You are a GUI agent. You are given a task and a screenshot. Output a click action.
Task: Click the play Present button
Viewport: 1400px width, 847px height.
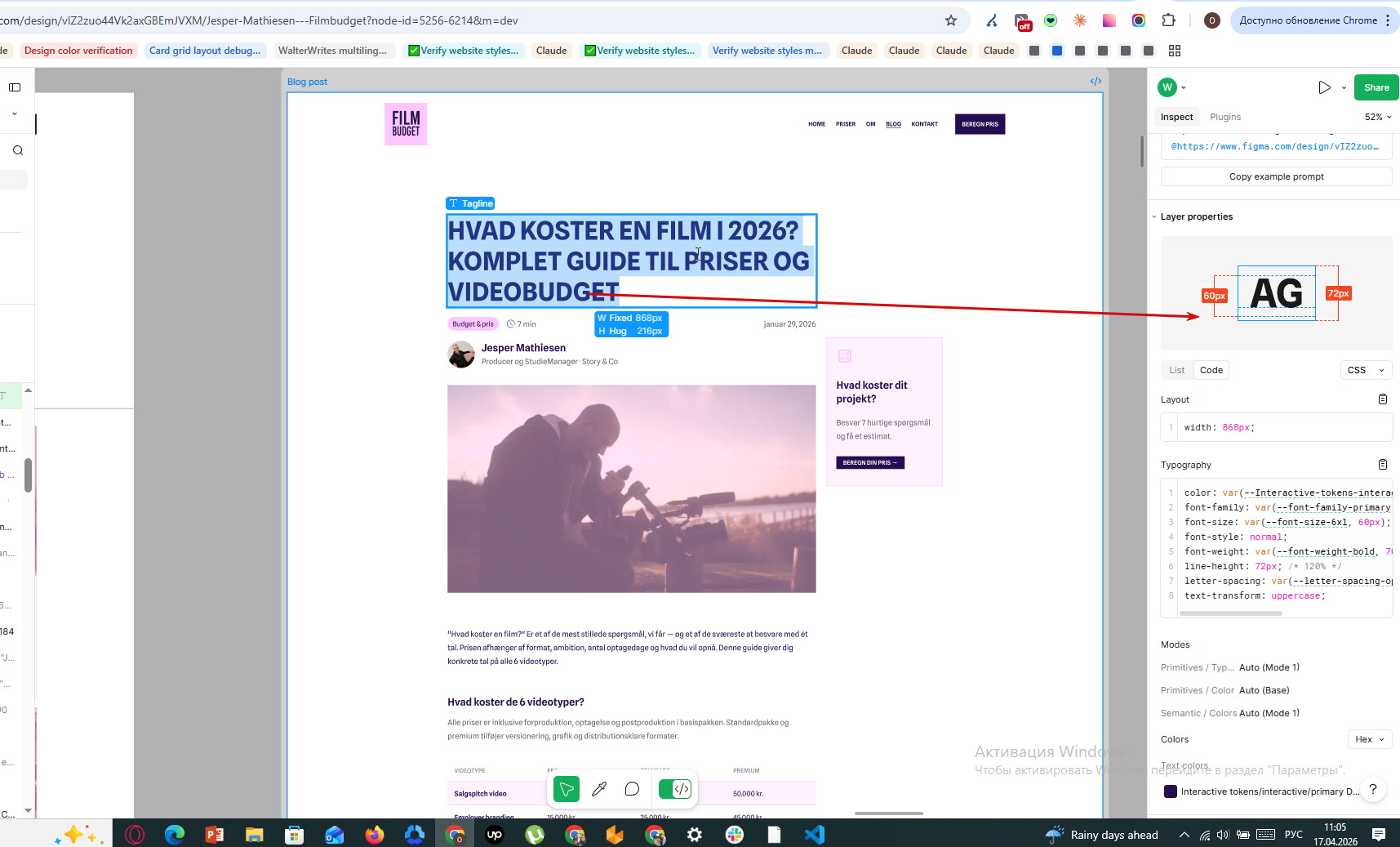[1324, 87]
